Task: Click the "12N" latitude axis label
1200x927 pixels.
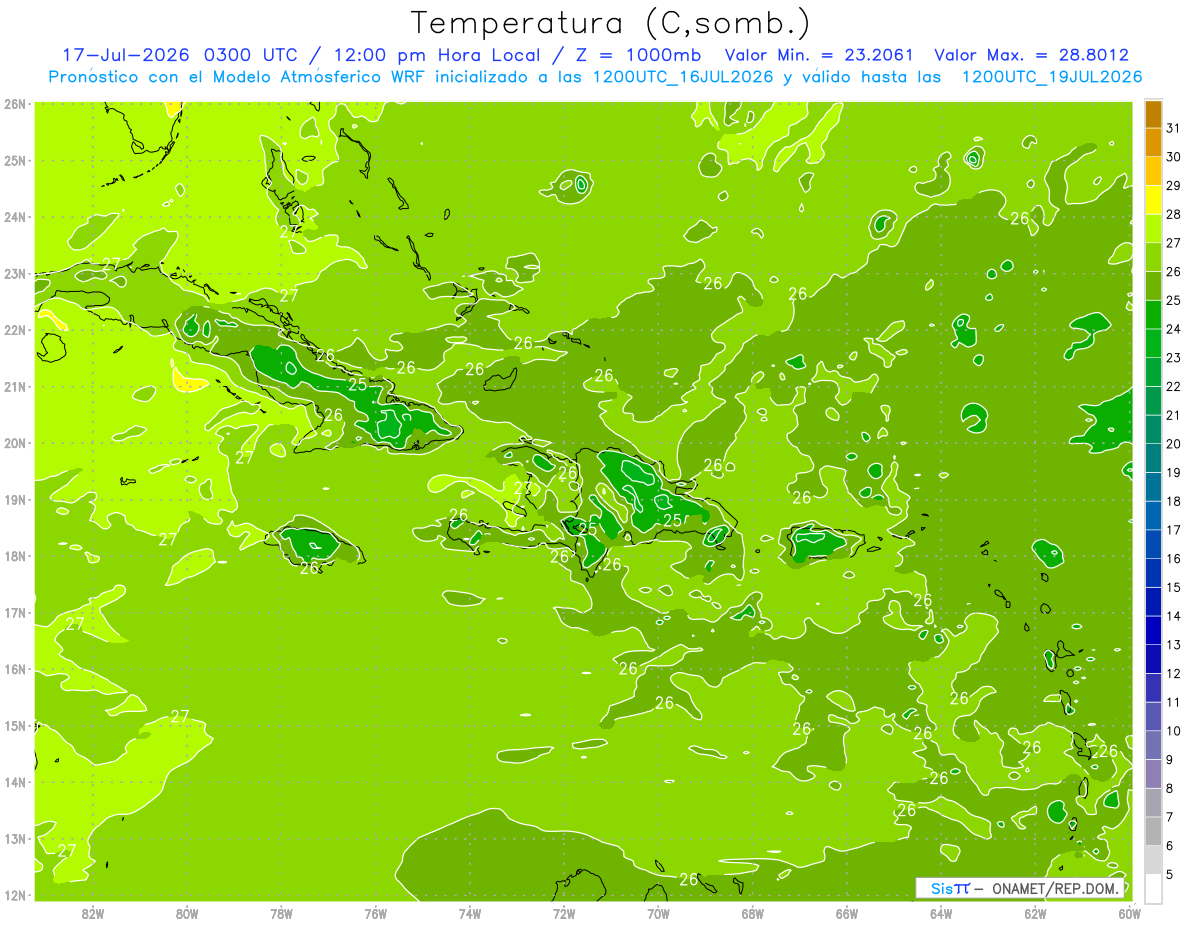Action: point(15,895)
